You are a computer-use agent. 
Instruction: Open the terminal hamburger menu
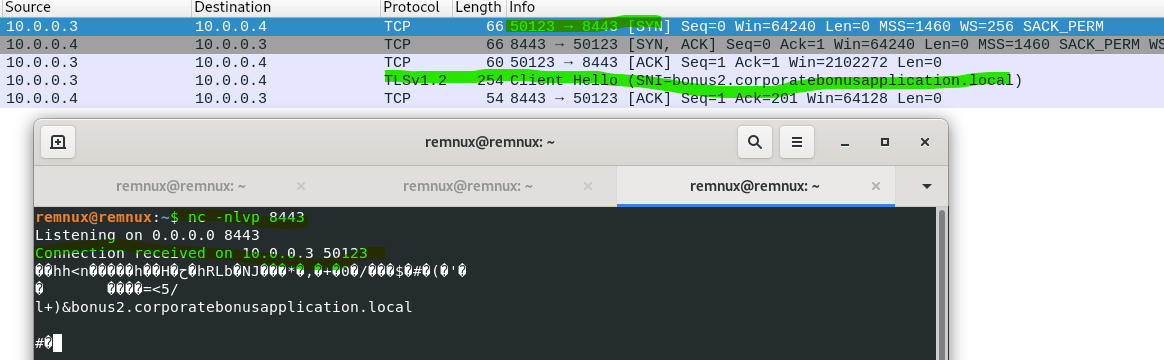797,143
